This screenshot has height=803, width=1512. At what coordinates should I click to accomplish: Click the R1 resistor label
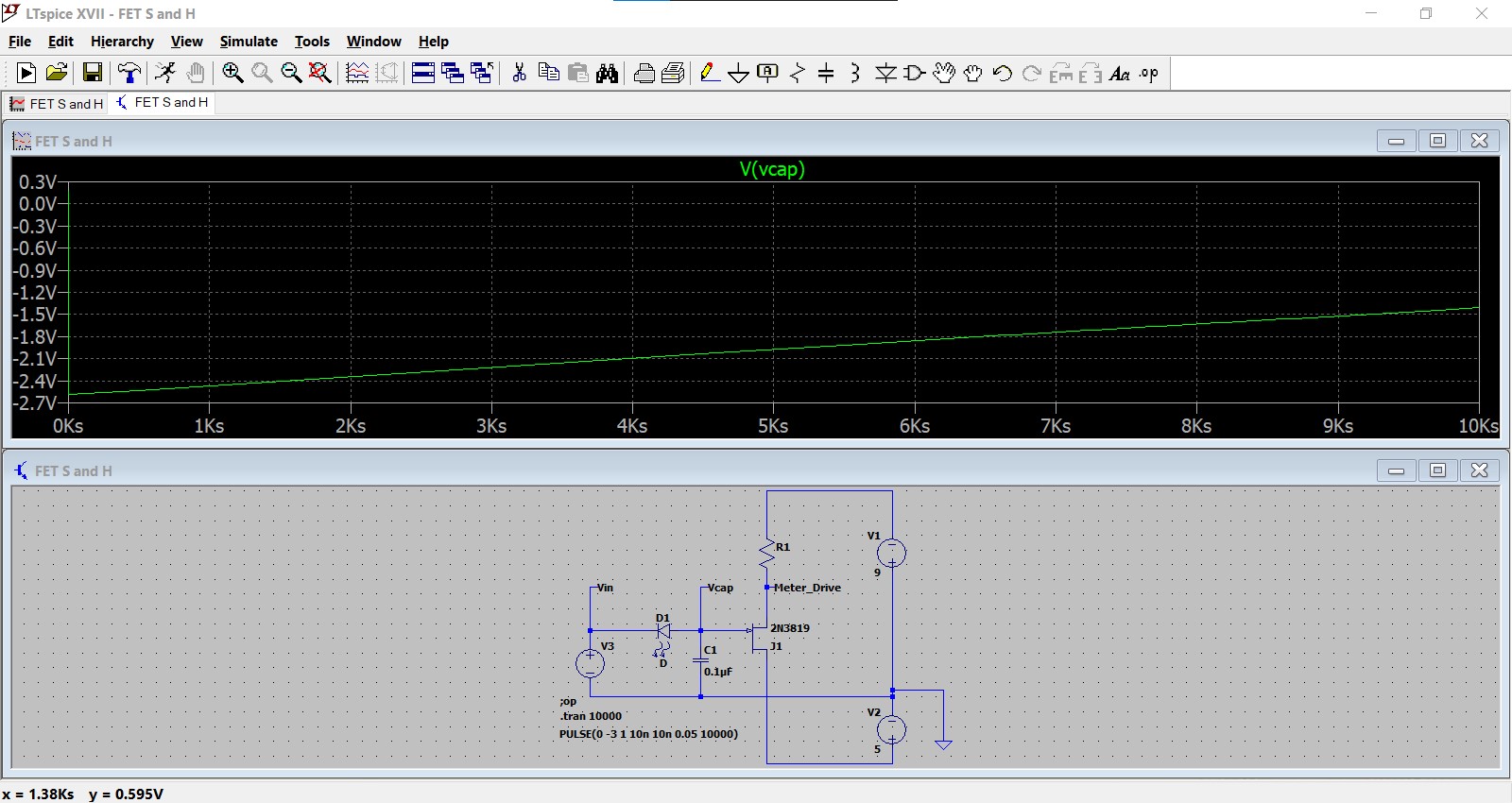(782, 547)
